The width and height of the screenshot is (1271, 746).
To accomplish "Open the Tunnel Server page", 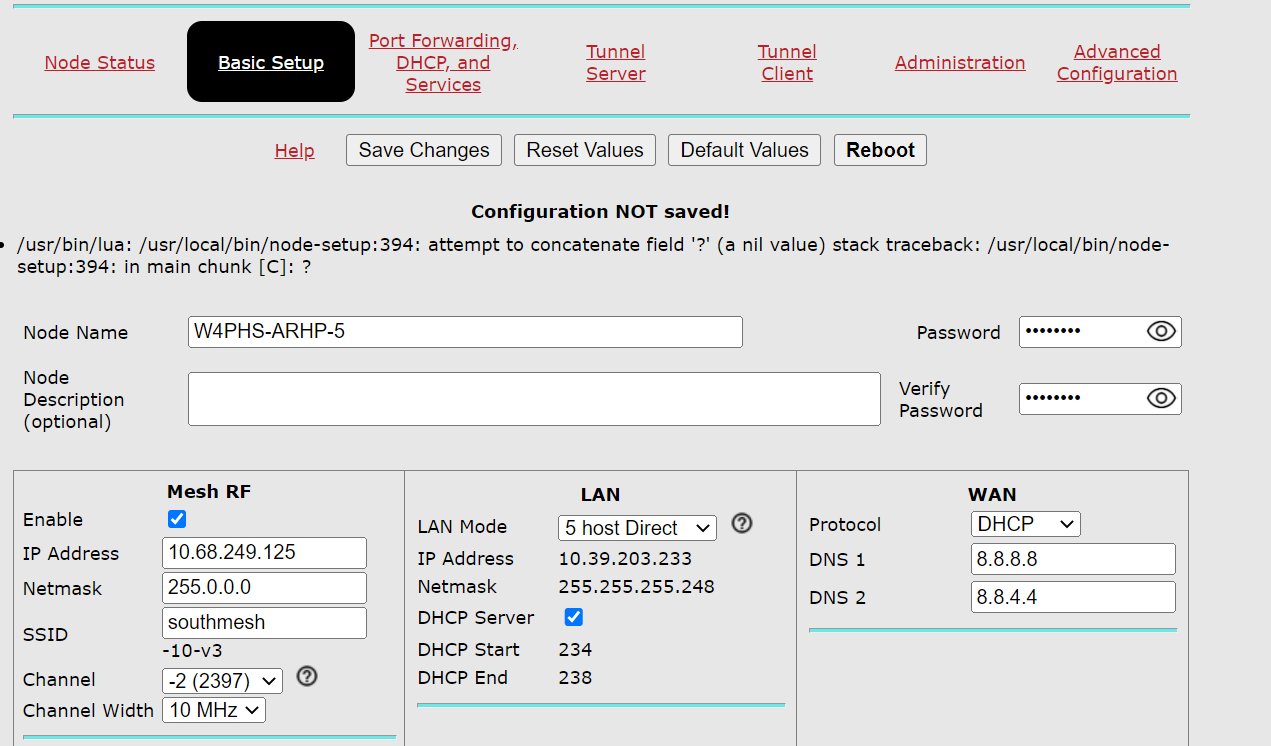I will 615,62.
